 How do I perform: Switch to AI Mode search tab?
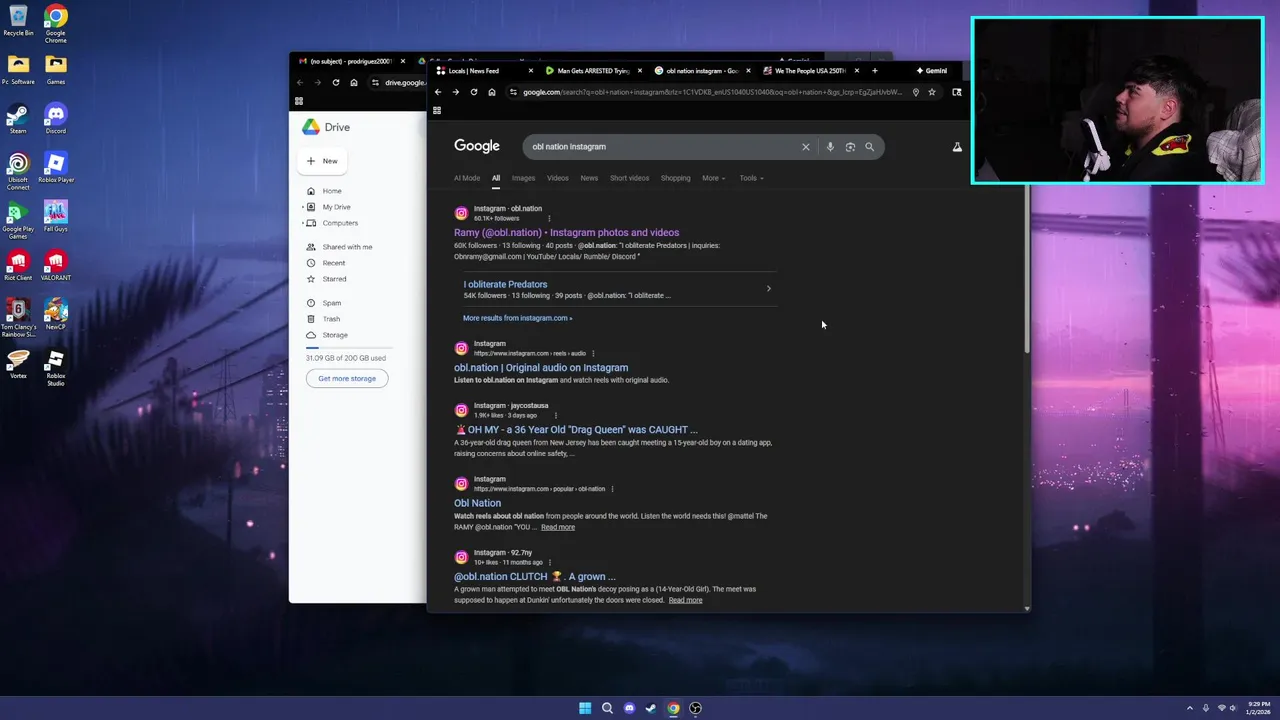click(467, 178)
